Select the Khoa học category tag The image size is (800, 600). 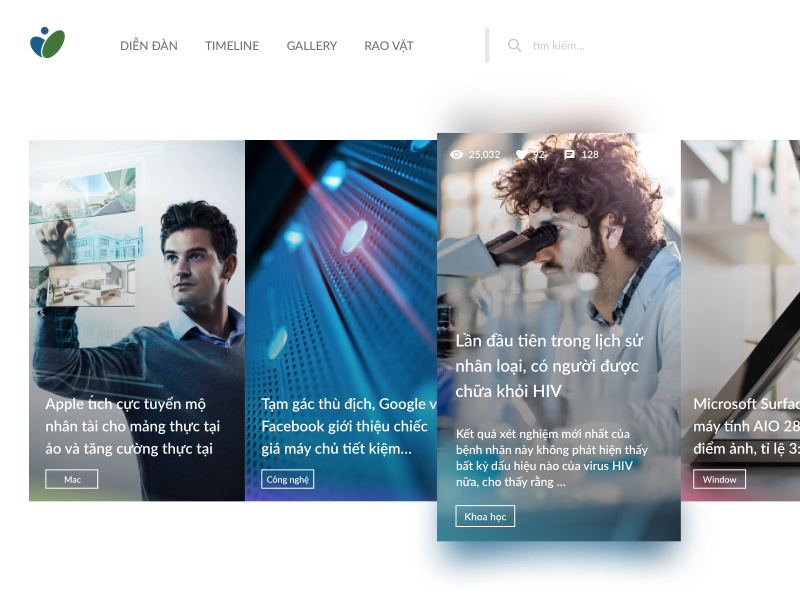[x=485, y=516]
